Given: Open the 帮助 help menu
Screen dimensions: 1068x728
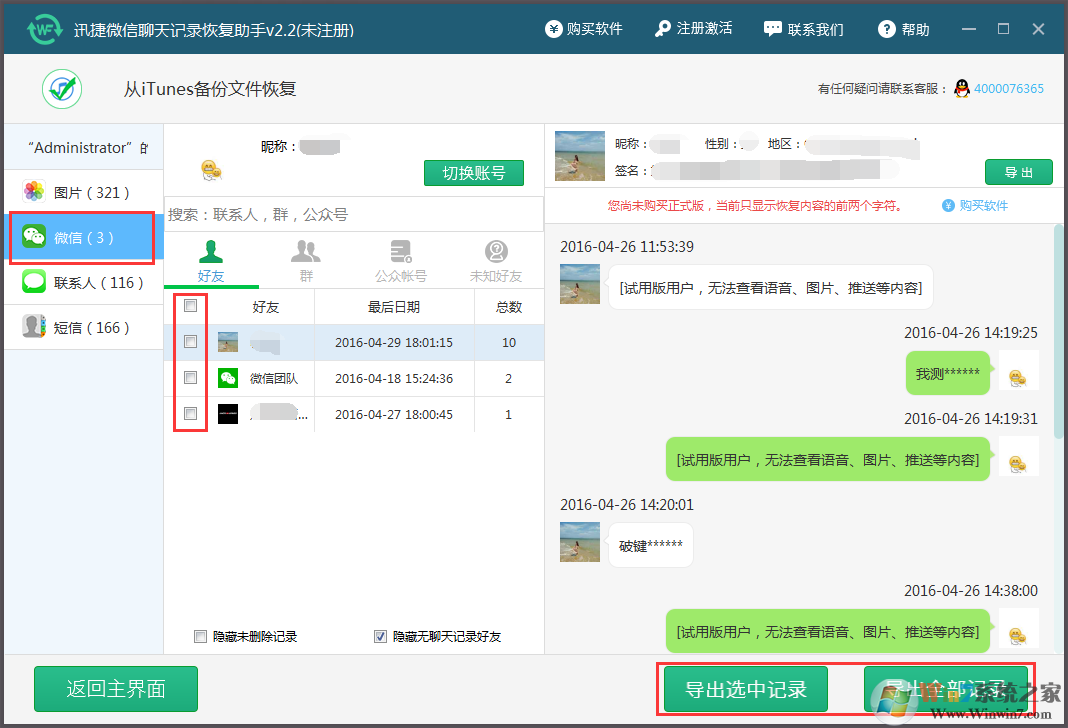Looking at the screenshot, I should [x=903, y=29].
